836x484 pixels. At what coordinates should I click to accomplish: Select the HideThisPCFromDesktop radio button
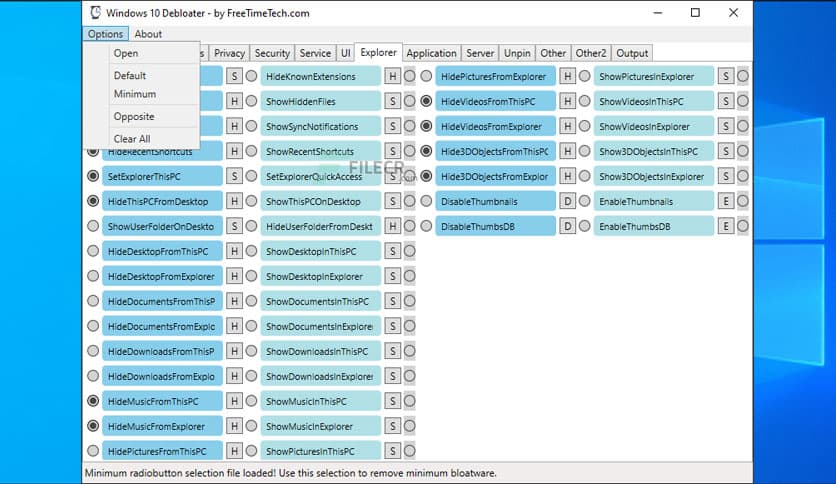93,201
